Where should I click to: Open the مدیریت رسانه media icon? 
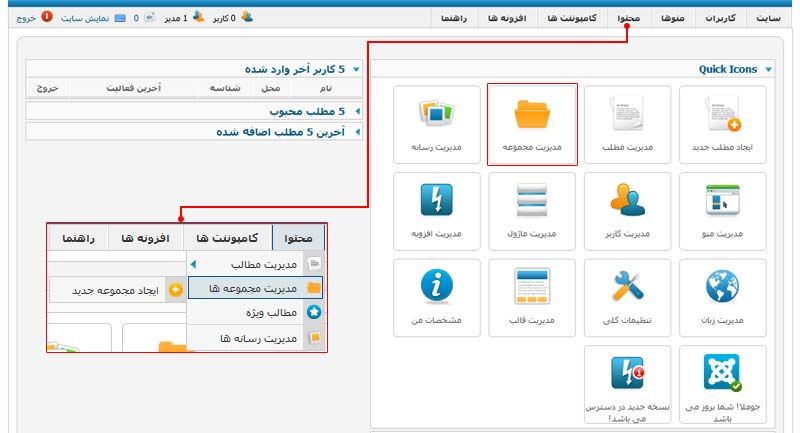click(x=438, y=124)
